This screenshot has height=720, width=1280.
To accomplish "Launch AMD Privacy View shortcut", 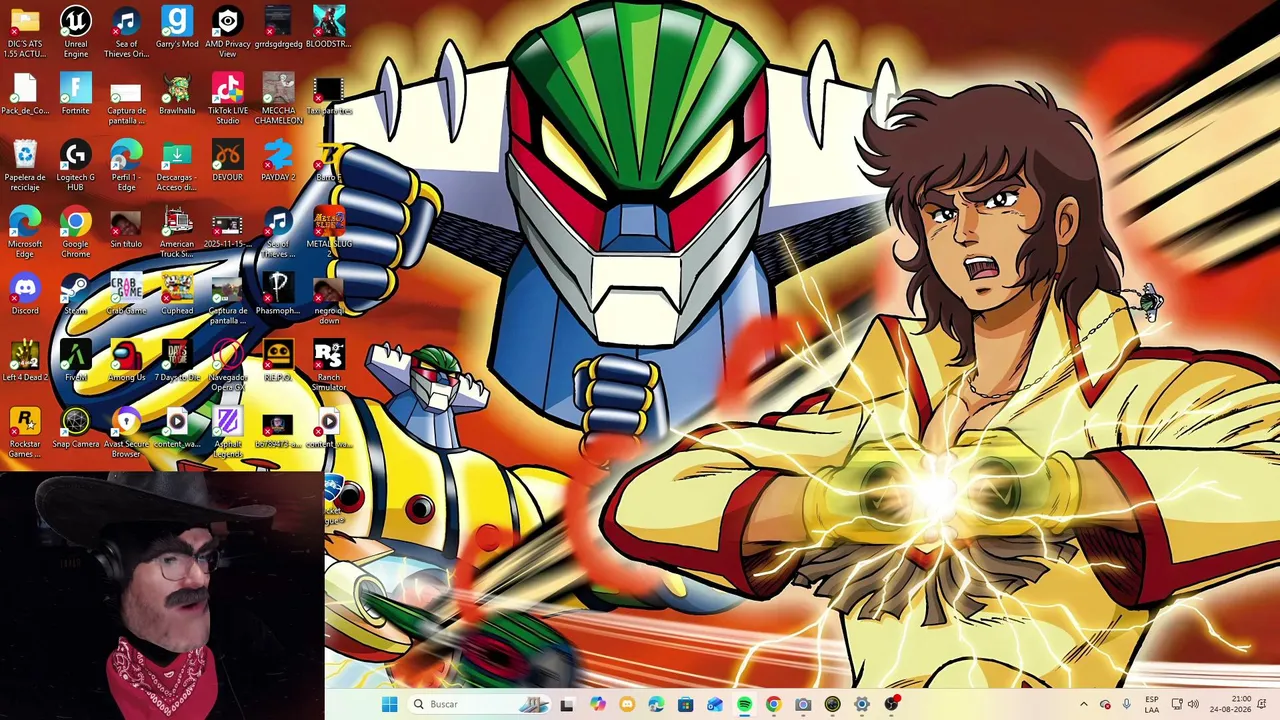I will tap(227, 31).
